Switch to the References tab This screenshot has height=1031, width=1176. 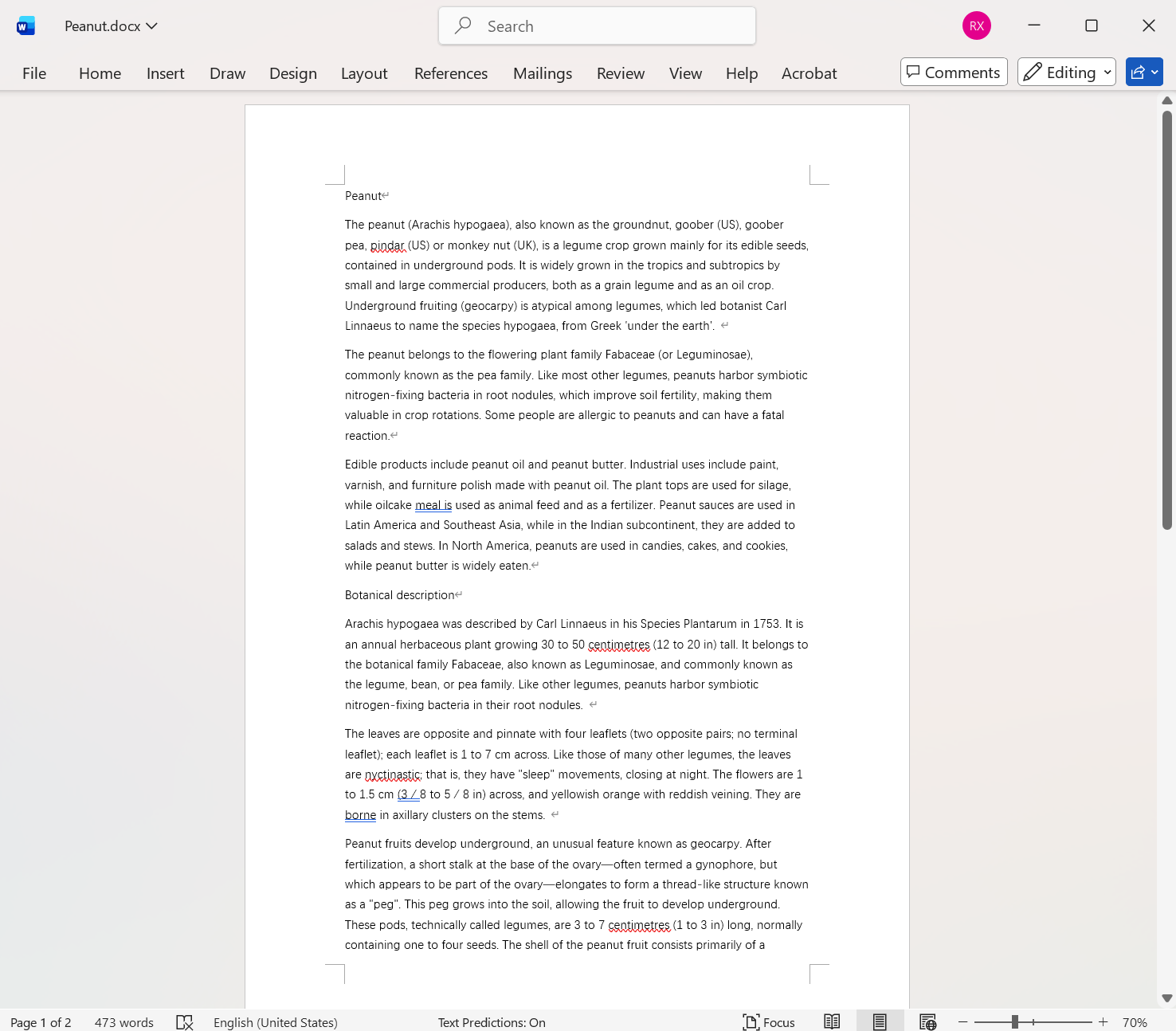[x=450, y=73]
